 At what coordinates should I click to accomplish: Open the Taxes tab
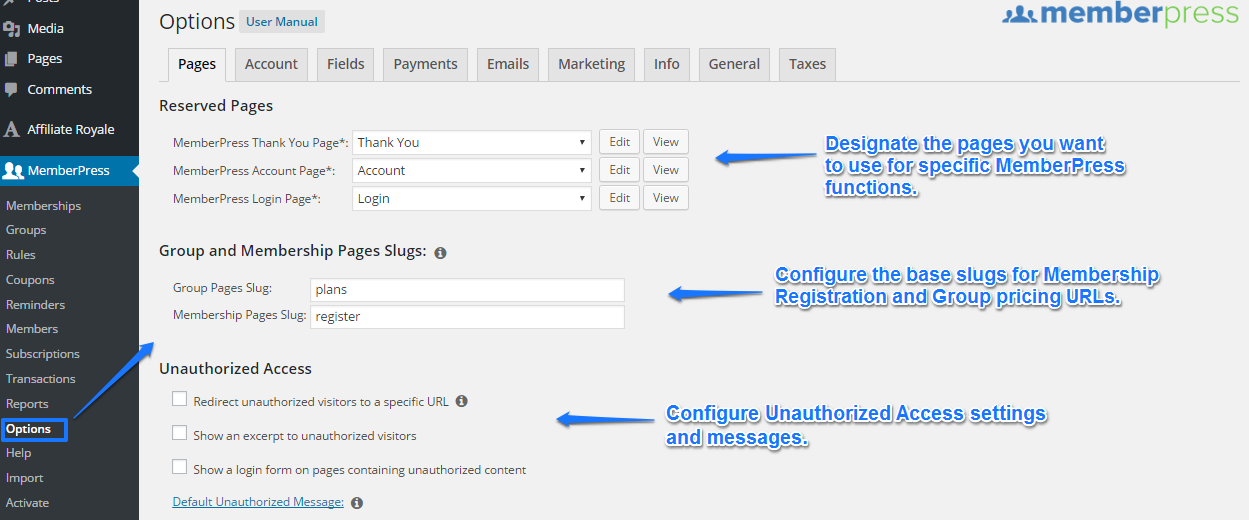[x=807, y=64]
